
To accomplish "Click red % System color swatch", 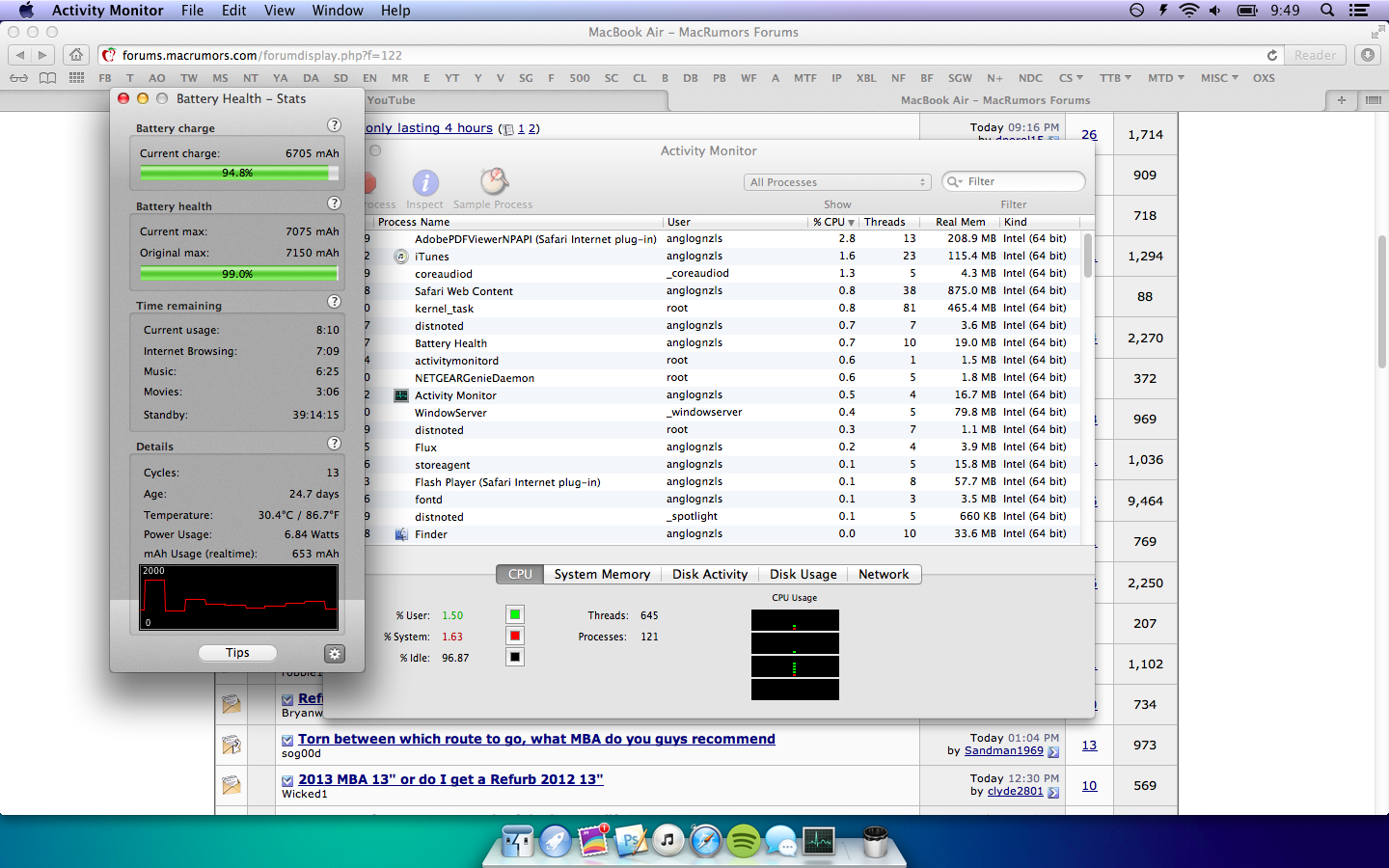I will (515, 636).
